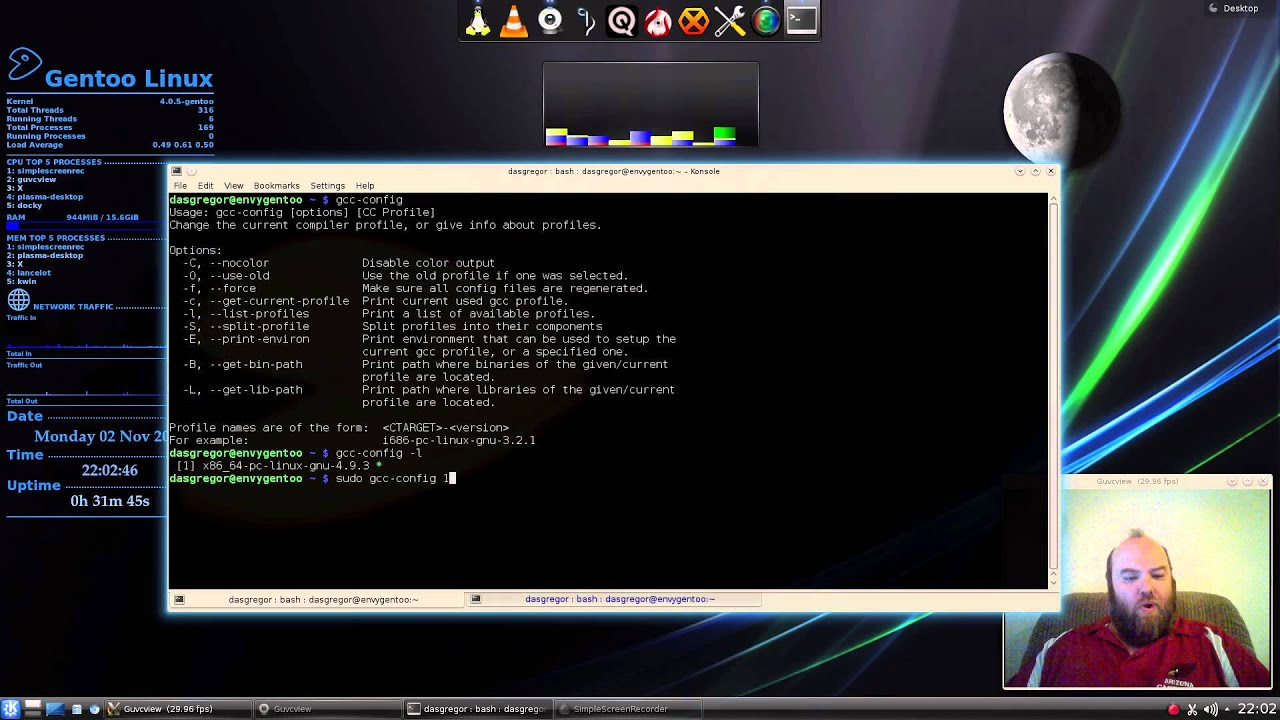Click the Uptime 0h 31m 45s reading
1280x720 pixels.
pos(110,501)
